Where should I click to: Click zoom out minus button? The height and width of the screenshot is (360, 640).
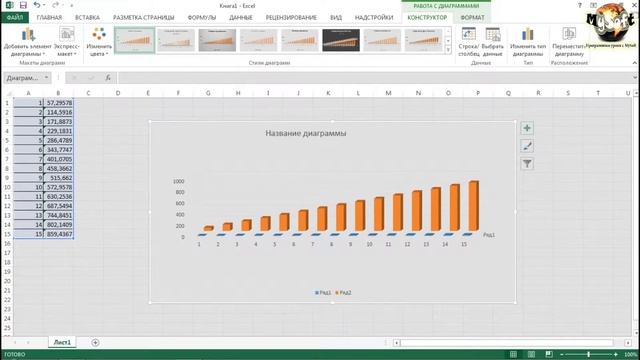(562, 354)
